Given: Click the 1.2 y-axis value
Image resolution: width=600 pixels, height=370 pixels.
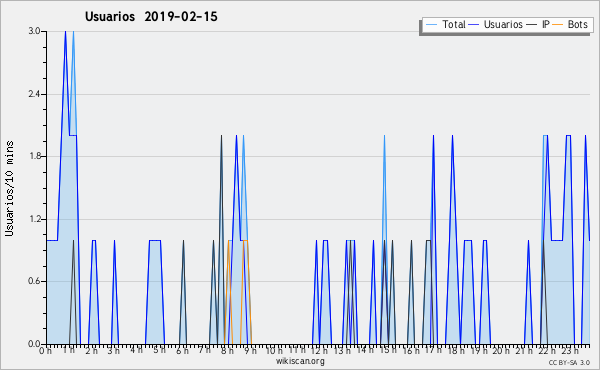Looking at the screenshot, I should pos(34,219).
